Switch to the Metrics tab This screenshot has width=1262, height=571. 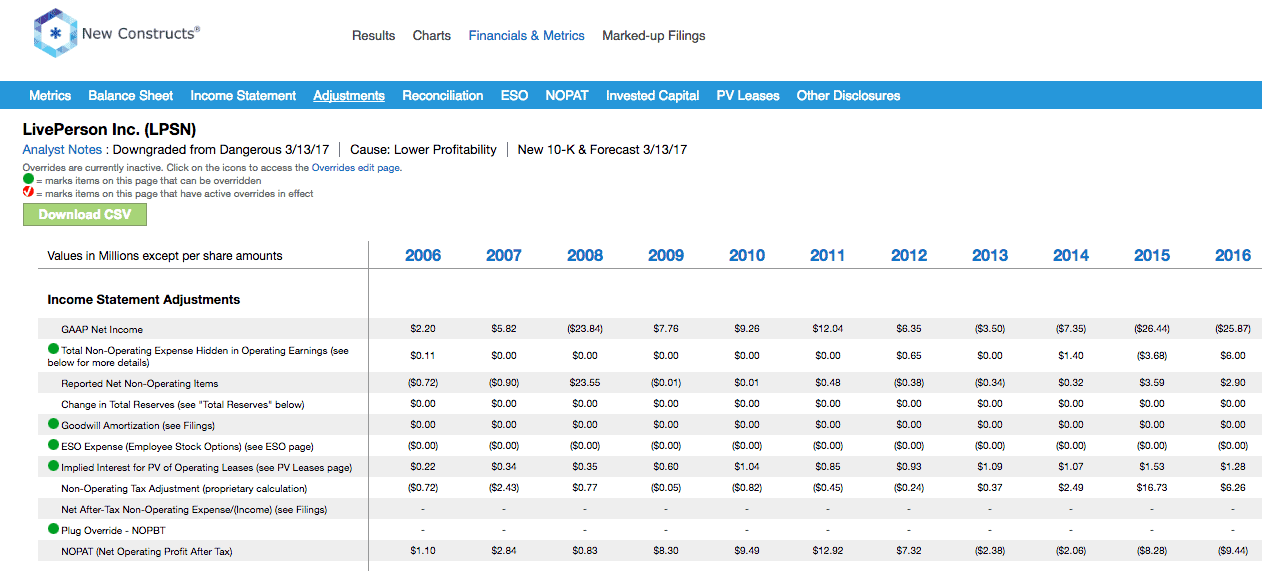(50, 96)
